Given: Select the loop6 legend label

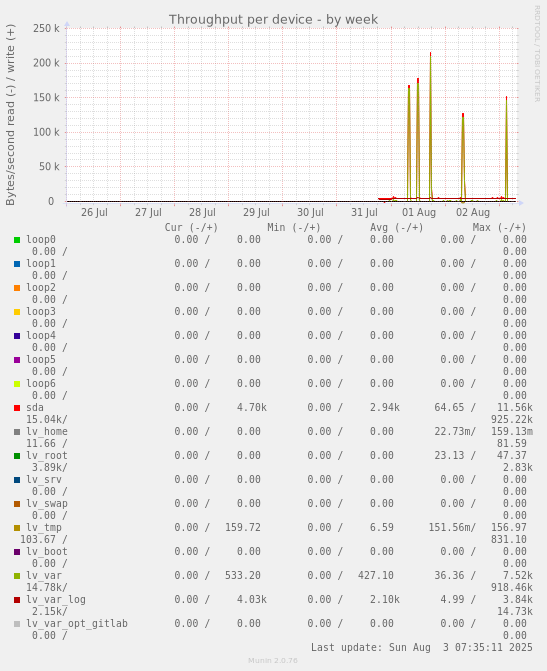Looking at the screenshot, I should pyautogui.click(x=41, y=383).
